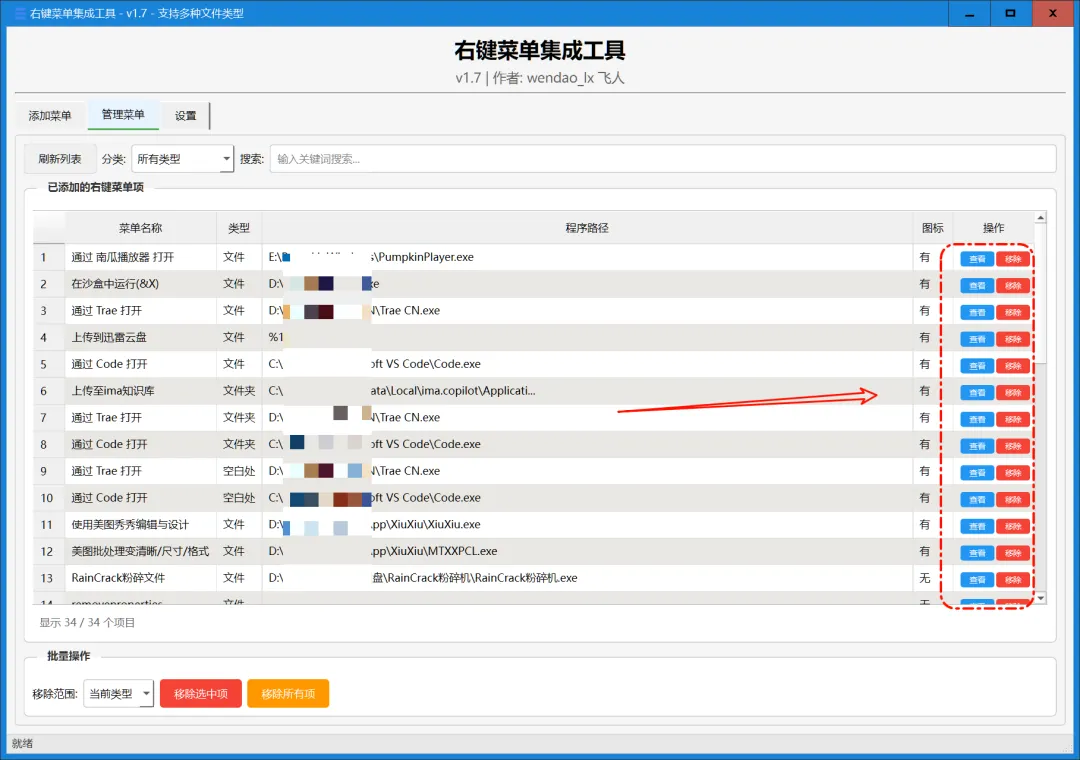Click 查看 for the 南瓜播放器 entry
Screen dimensions: 1080x760
pos(976,257)
